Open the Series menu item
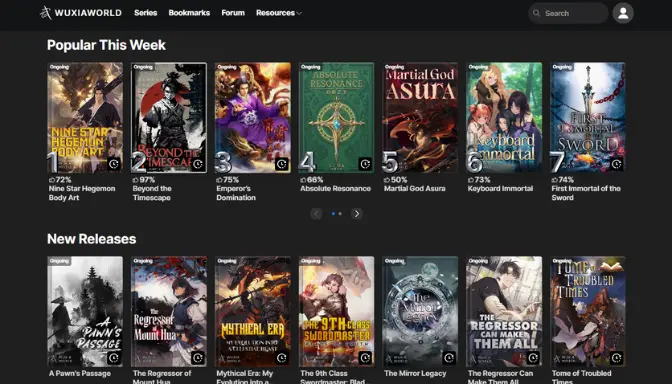672x384 pixels. pos(146,13)
